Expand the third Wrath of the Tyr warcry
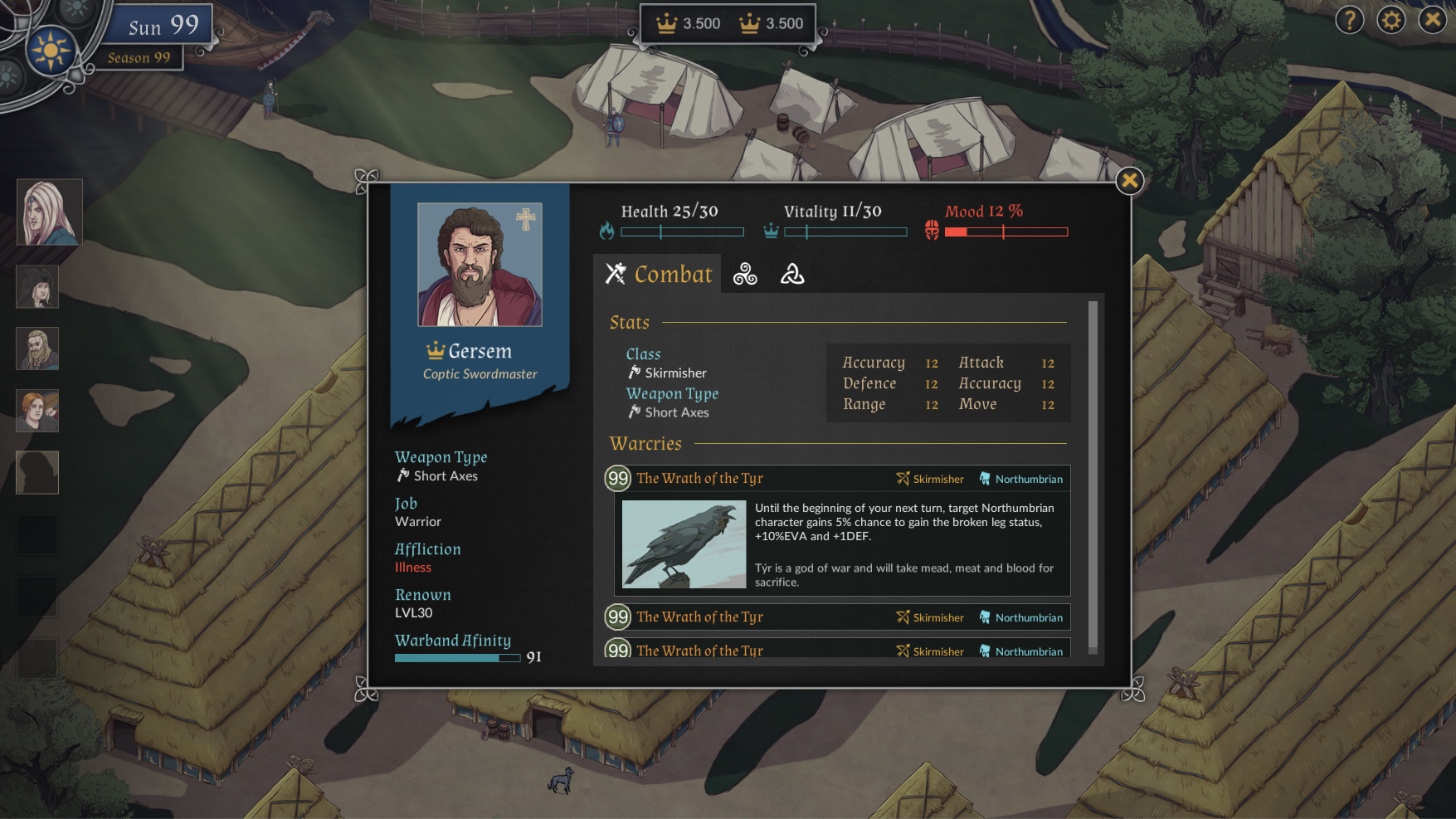 point(838,649)
